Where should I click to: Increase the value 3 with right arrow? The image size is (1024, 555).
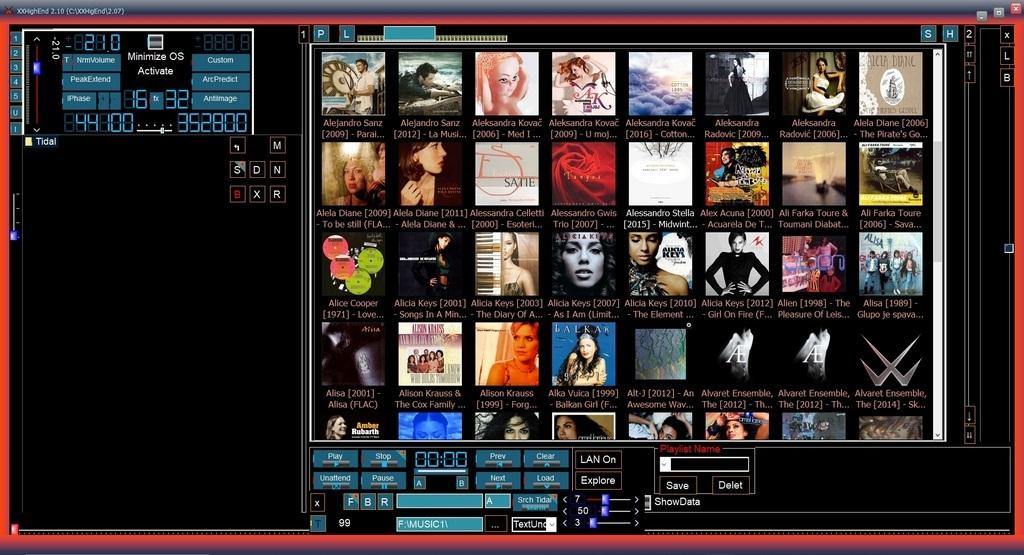[636, 523]
